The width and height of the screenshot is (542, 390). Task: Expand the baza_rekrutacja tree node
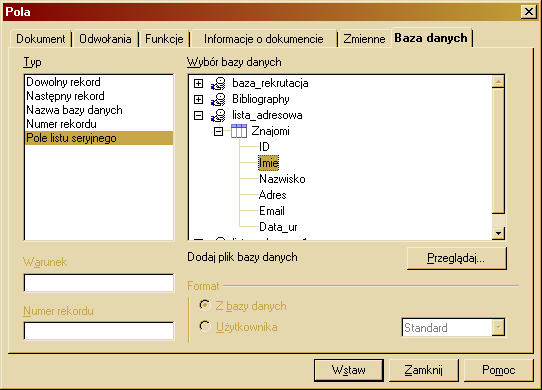click(198, 83)
